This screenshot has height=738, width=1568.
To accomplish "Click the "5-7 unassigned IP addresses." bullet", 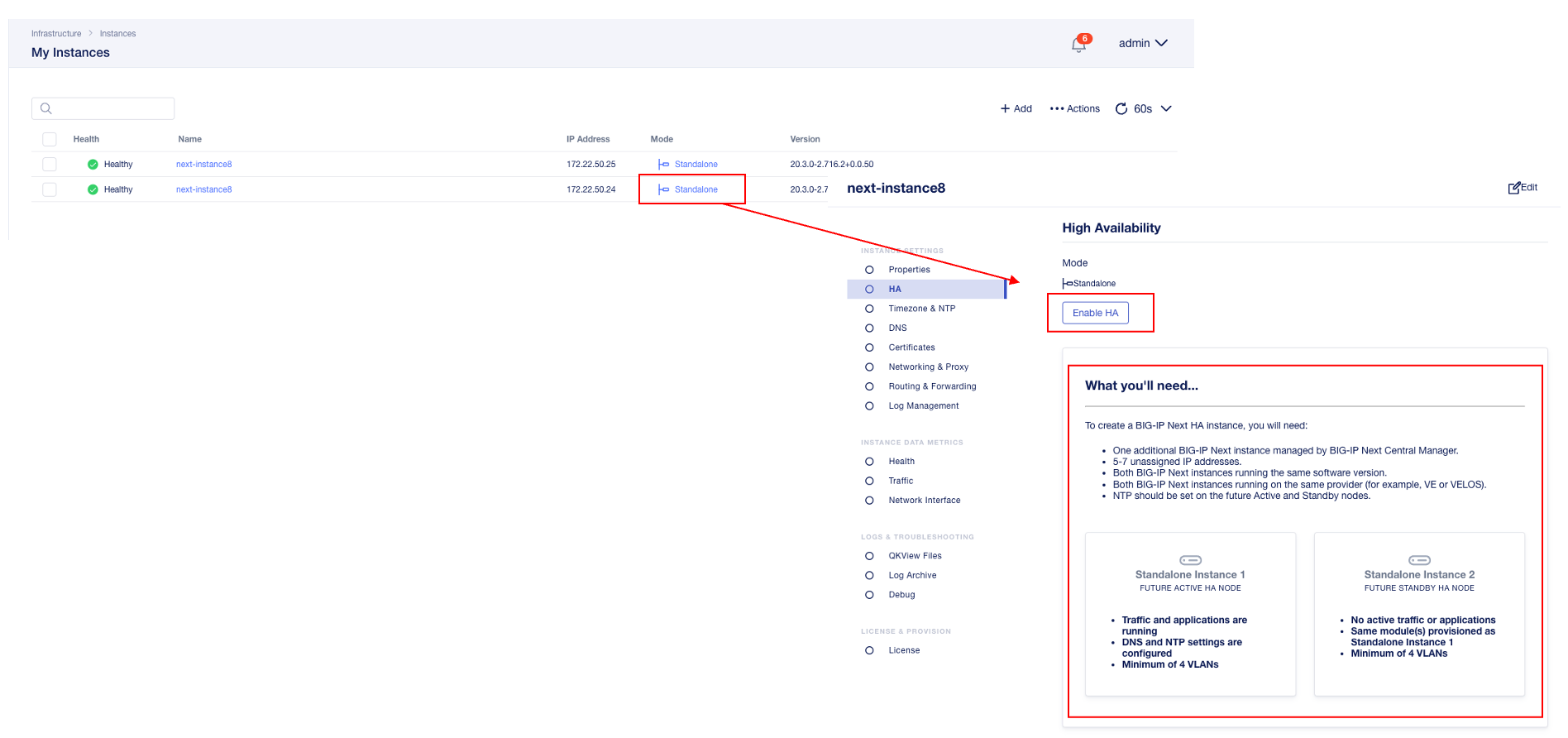I will [1176, 462].
